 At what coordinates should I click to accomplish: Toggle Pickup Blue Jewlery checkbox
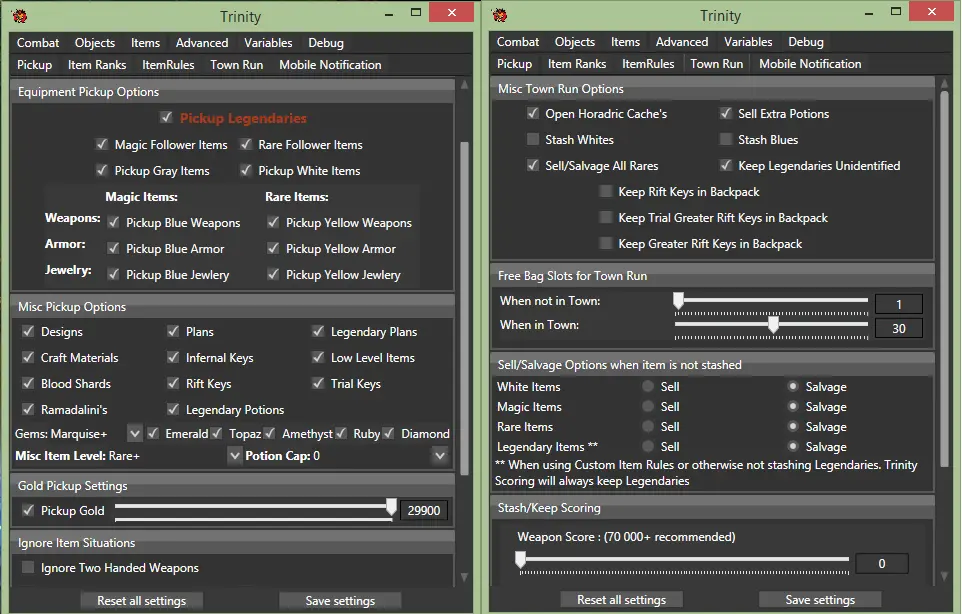click(x=114, y=274)
